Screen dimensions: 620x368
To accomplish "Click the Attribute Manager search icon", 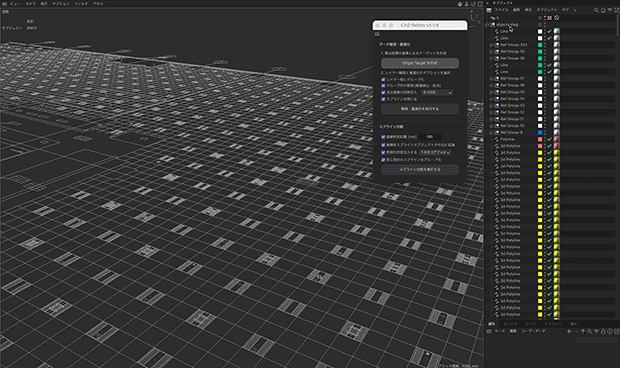I will coord(590,331).
